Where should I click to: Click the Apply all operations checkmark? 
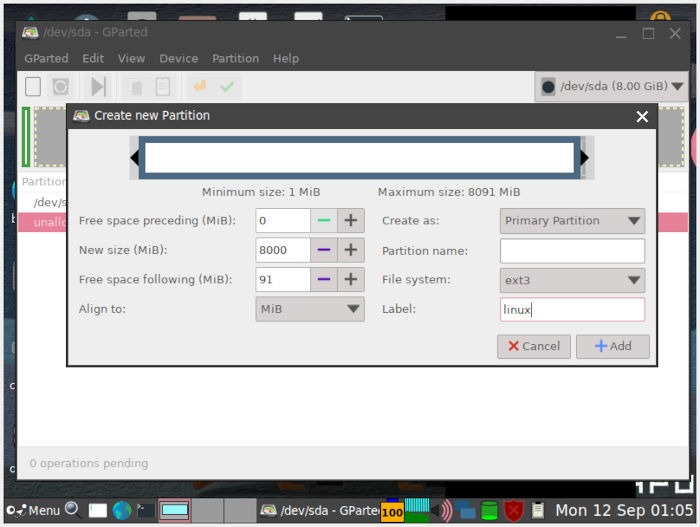(227, 86)
